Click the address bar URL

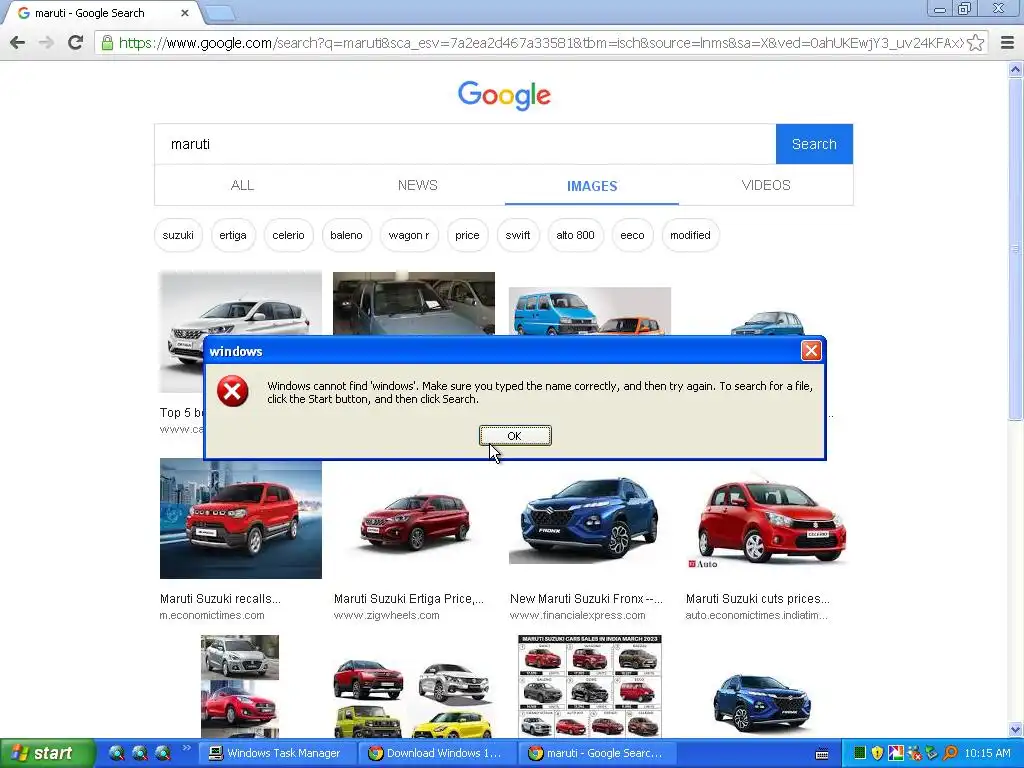tap(541, 43)
